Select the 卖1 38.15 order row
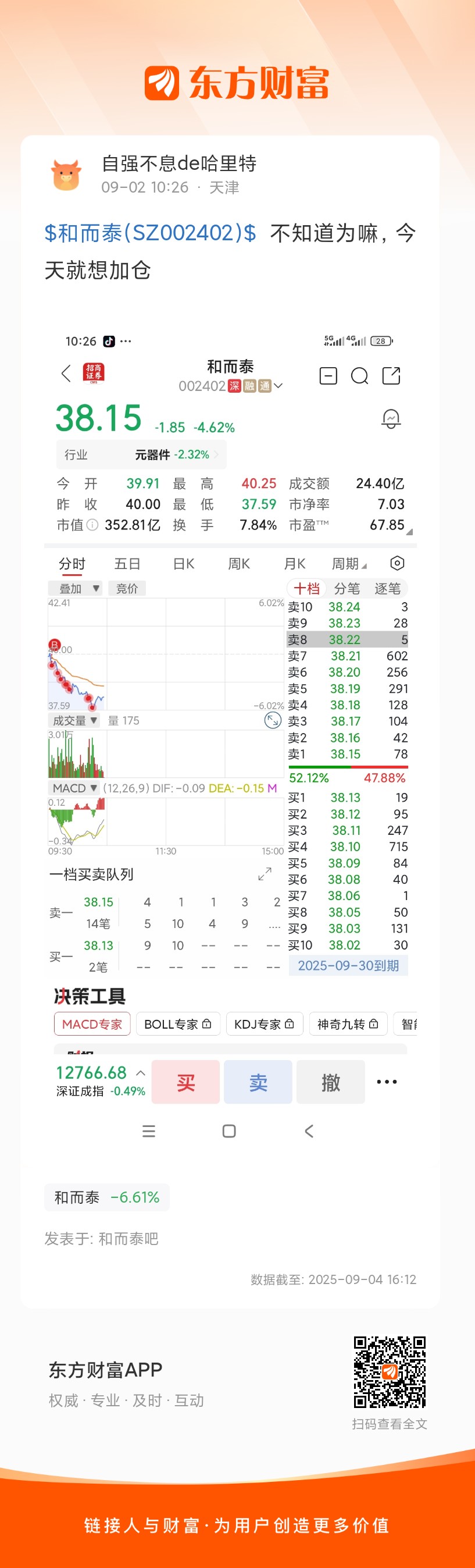 point(348,754)
